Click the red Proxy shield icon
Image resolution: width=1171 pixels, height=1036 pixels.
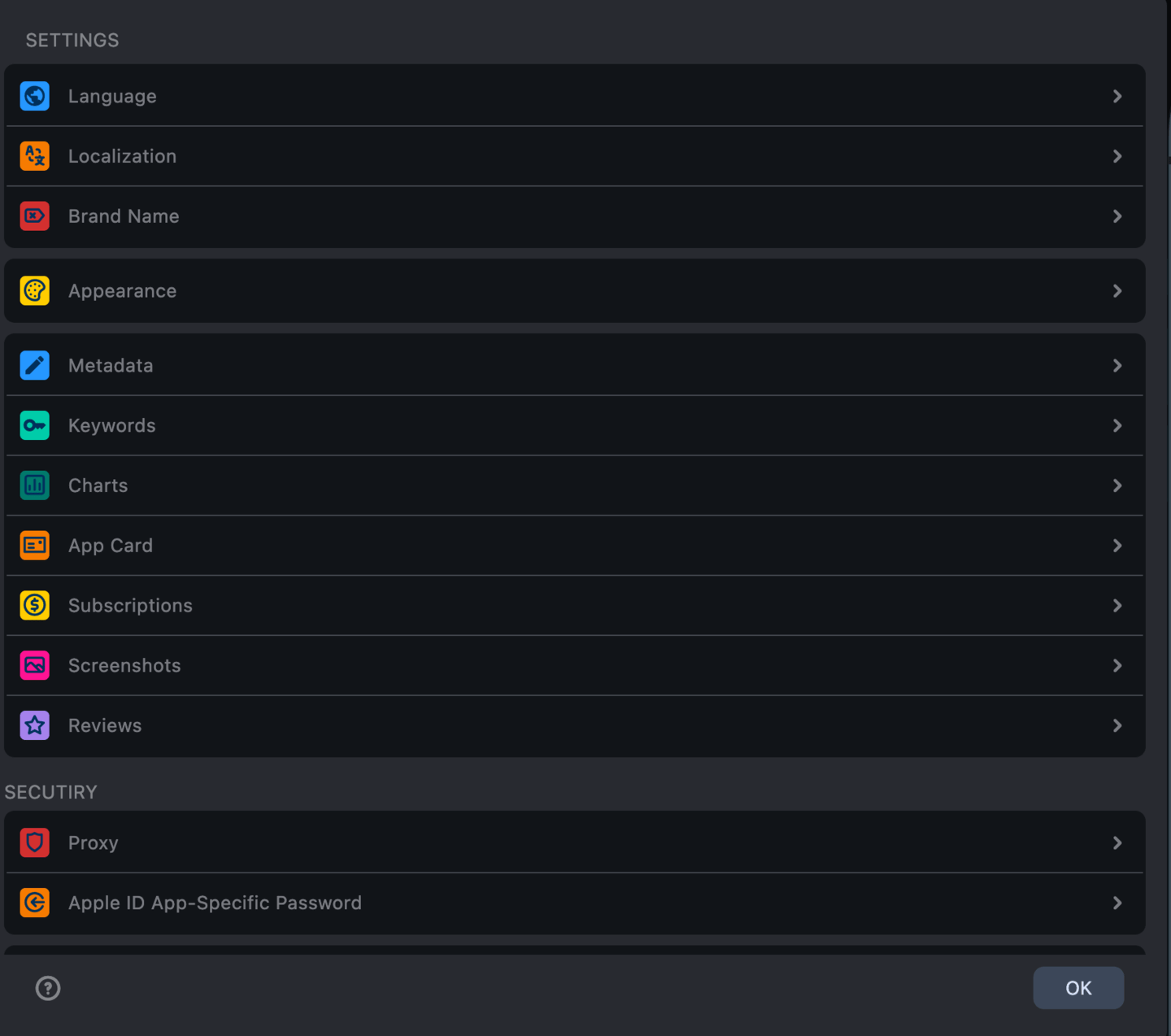point(35,842)
